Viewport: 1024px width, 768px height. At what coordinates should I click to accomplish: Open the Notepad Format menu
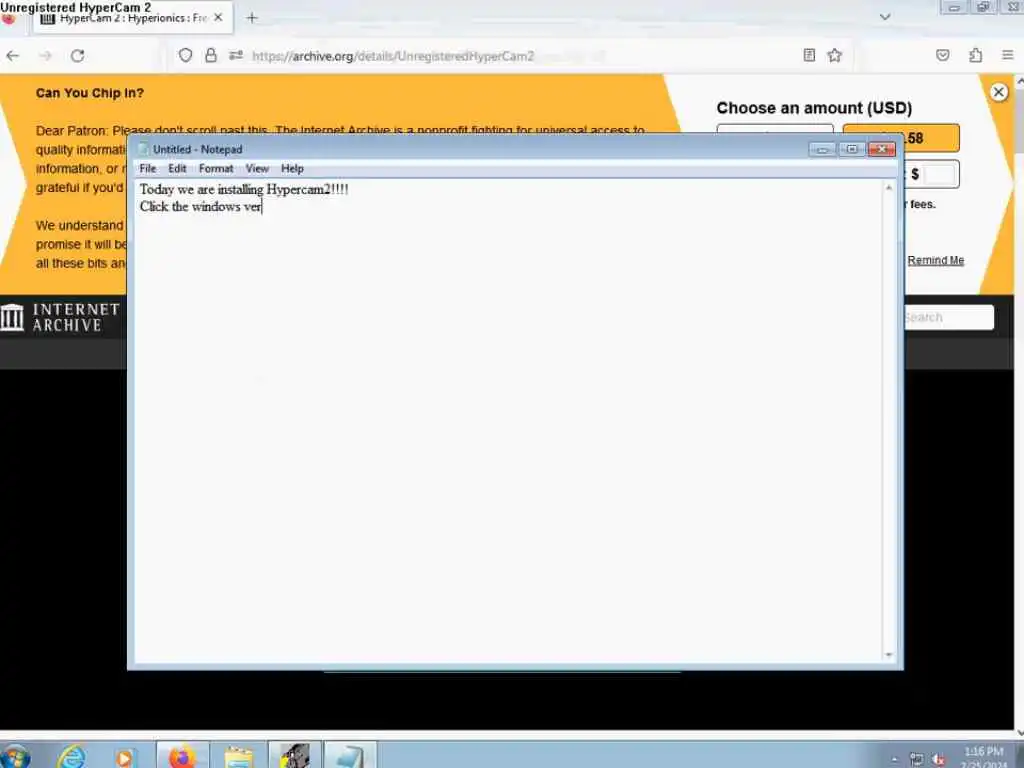click(x=216, y=168)
